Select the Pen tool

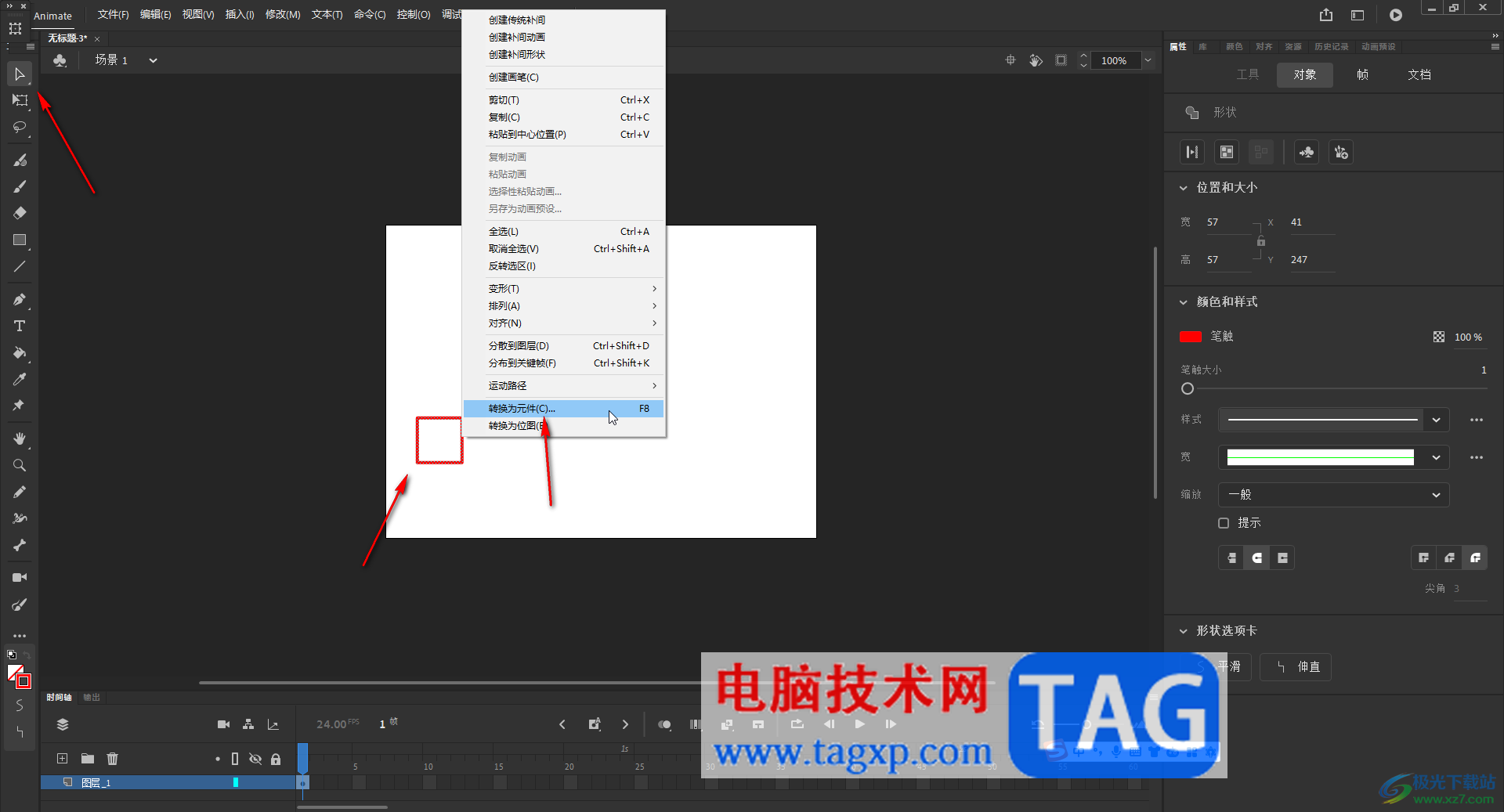[x=20, y=299]
